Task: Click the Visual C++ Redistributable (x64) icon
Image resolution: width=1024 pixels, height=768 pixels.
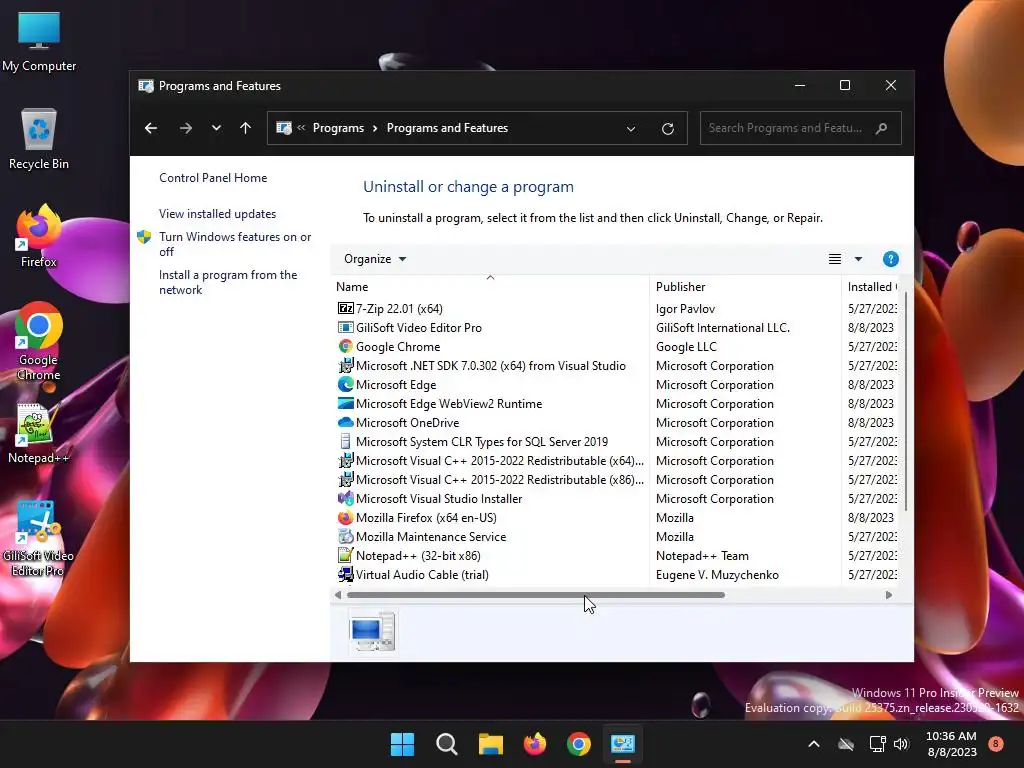Action: pos(345,460)
